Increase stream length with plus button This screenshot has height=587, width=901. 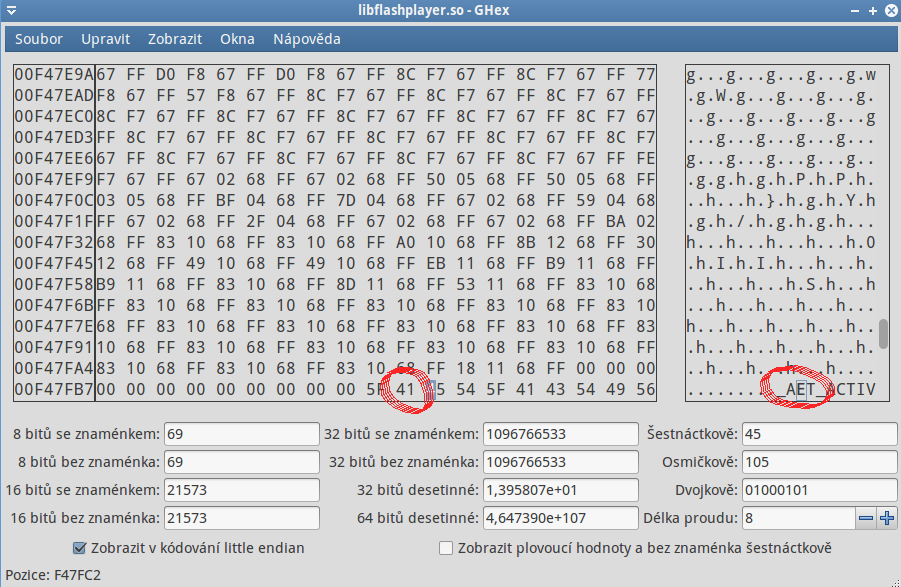tap(887, 518)
